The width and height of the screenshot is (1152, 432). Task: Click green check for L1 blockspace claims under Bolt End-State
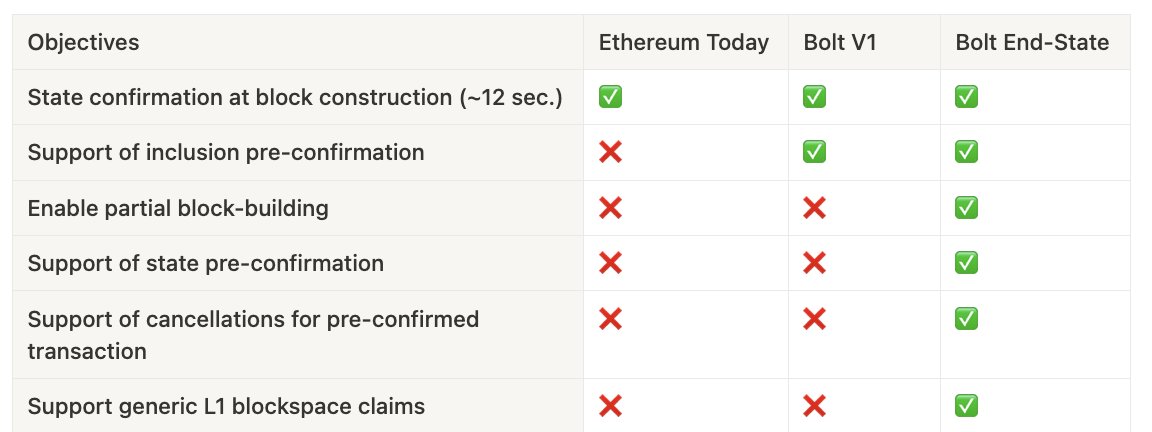point(966,406)
